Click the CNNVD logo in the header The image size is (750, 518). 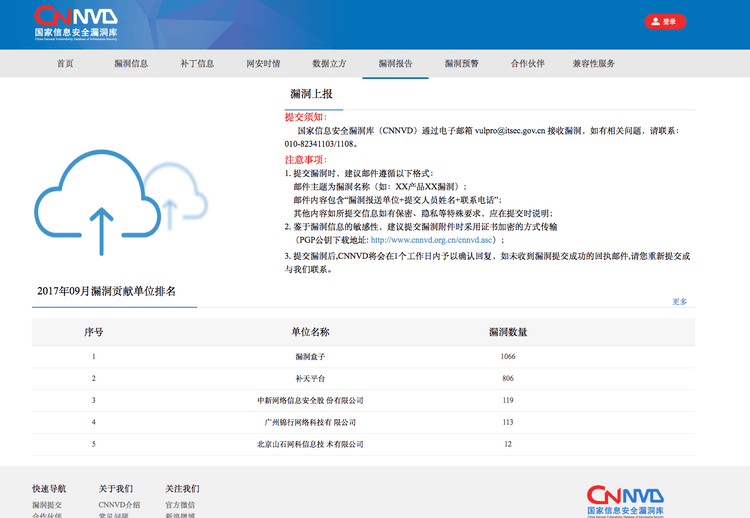[x=76, y=23]
